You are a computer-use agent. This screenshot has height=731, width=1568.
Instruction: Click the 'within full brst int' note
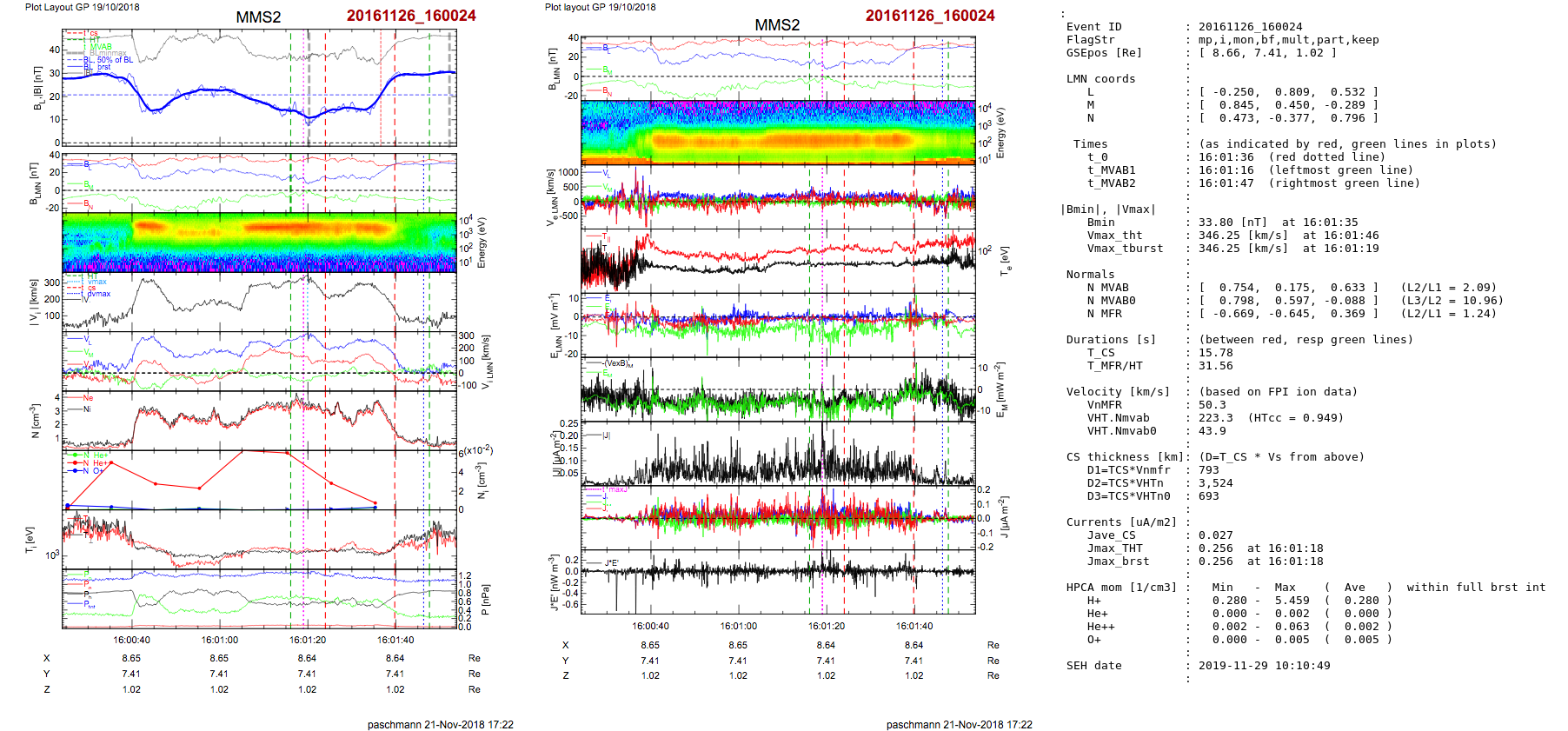(x=1477, y=588)
